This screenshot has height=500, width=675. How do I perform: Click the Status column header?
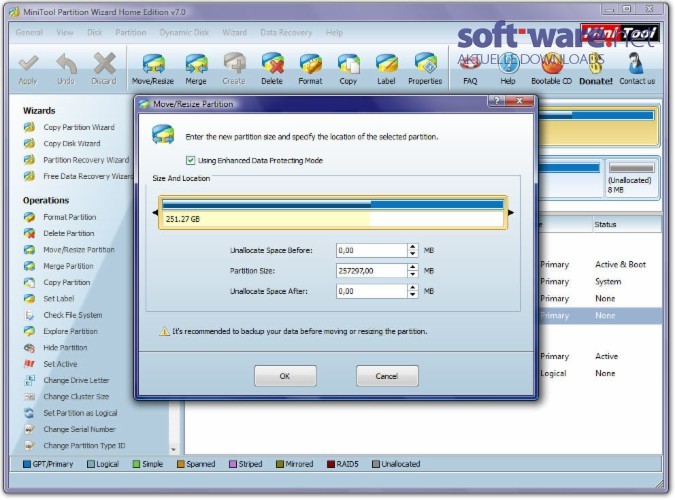tap(627, 224)
